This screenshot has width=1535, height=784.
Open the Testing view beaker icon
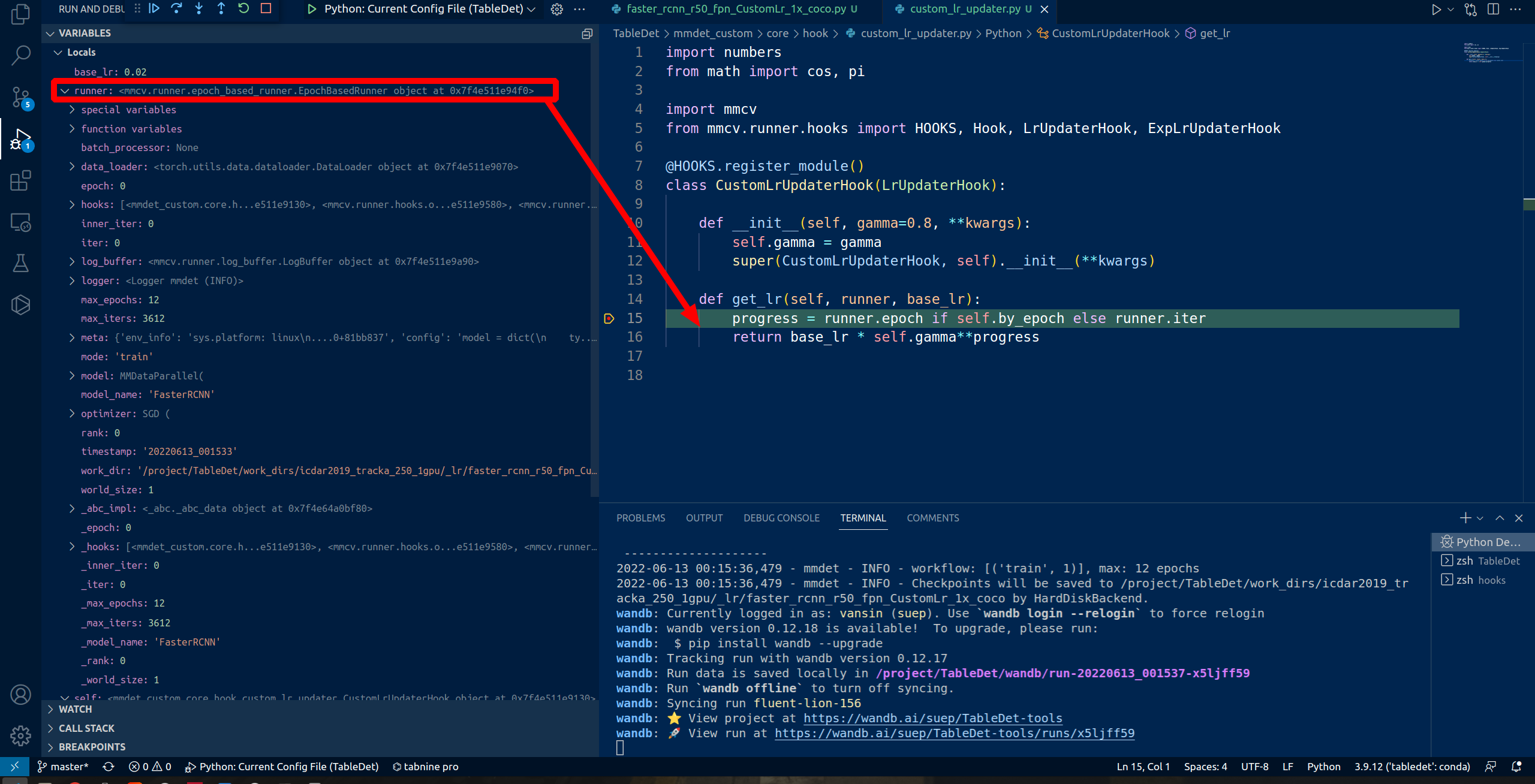coord(20,263)
